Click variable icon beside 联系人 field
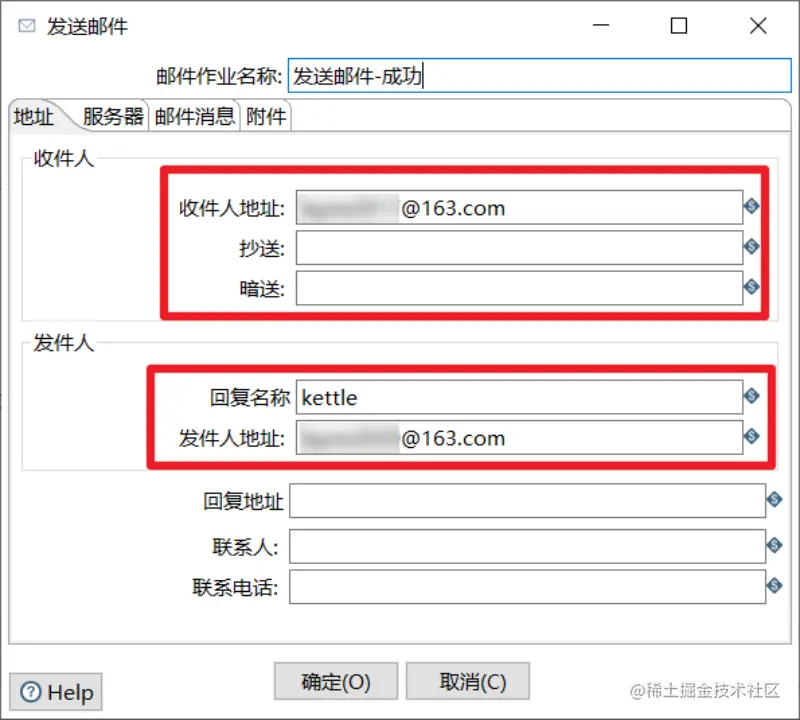This screenshot has width=800, height=720. 774,545
